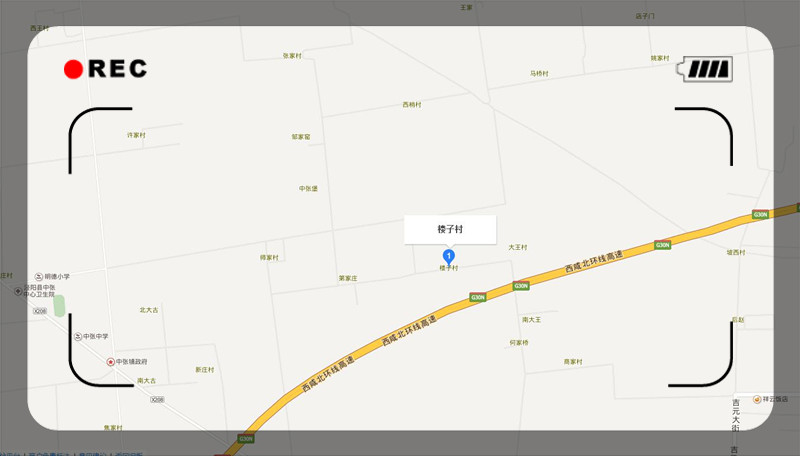Select the 明德小学 school icon
This screenshot has width=800, height=456.
pyautogui.click(x=39, y=277)
